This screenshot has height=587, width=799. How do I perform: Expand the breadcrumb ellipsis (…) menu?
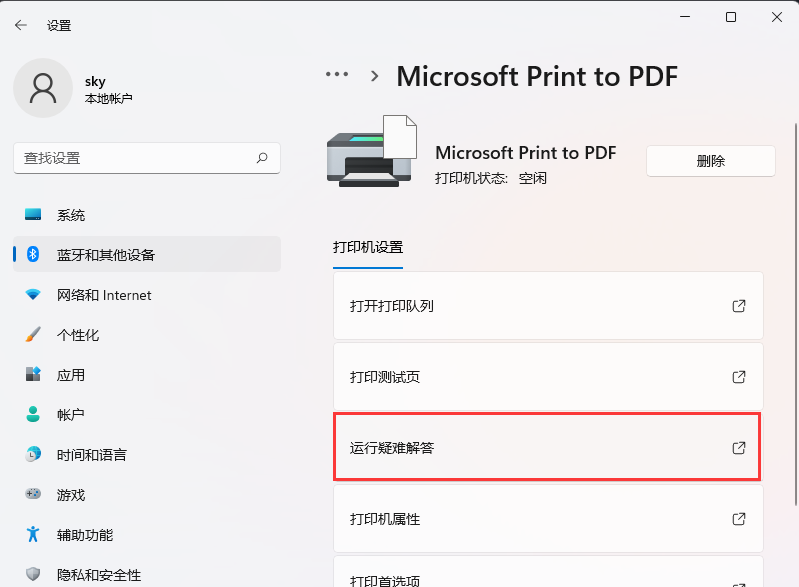337,75
